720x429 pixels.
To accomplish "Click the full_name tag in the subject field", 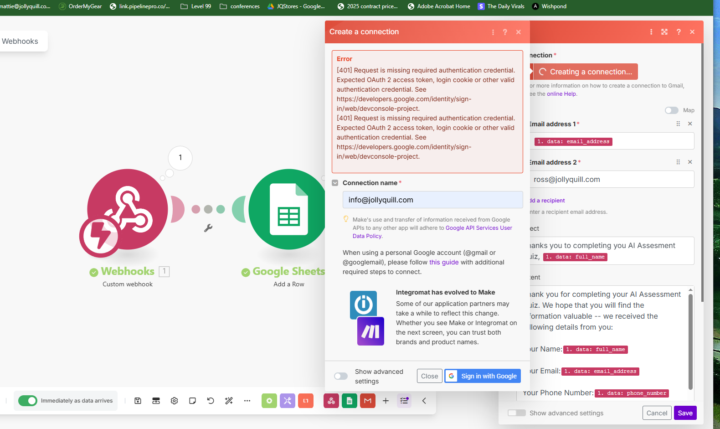I will [x=575, y=257].
